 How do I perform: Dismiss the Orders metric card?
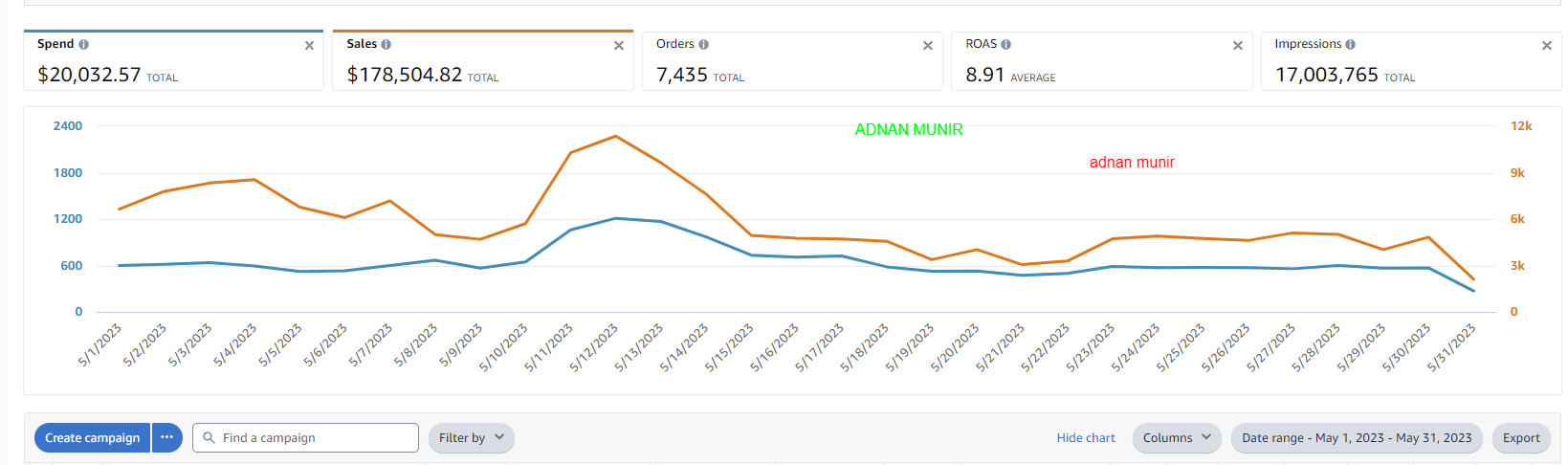tap(928, 46)
